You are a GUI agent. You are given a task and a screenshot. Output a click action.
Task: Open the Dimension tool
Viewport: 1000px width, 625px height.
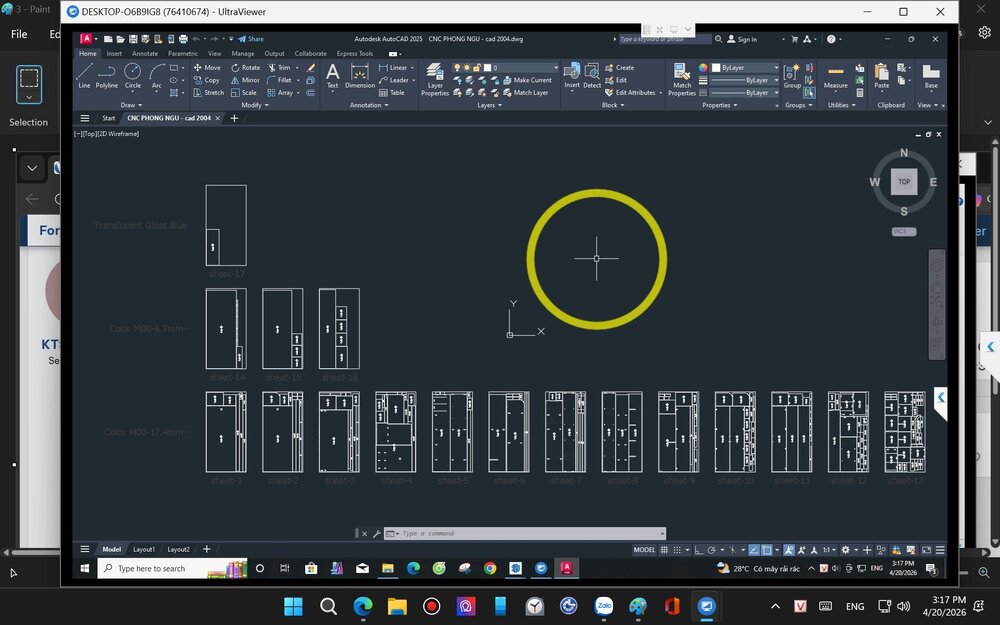[360, 75]
